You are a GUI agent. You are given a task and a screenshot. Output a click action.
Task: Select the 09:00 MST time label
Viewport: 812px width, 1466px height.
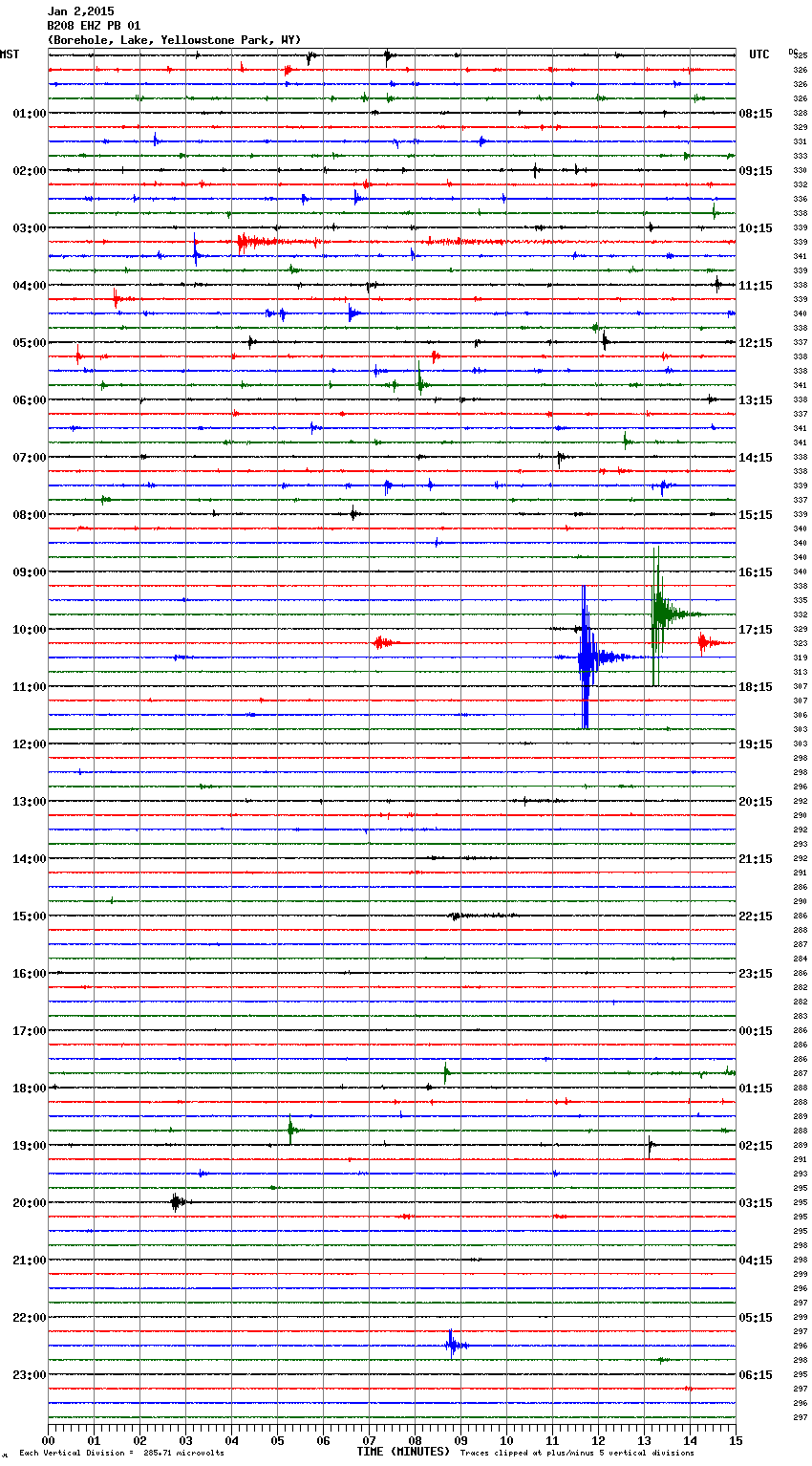[x=30, y=572]
